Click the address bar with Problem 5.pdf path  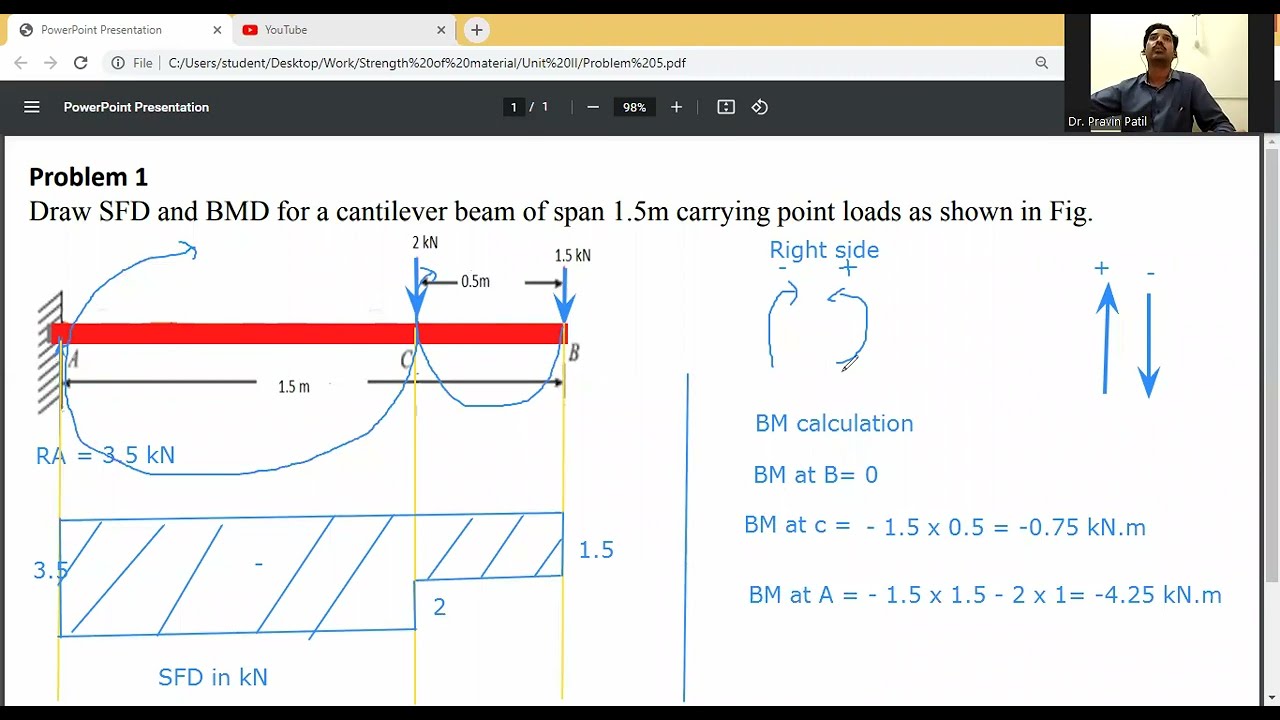(427, 63)
